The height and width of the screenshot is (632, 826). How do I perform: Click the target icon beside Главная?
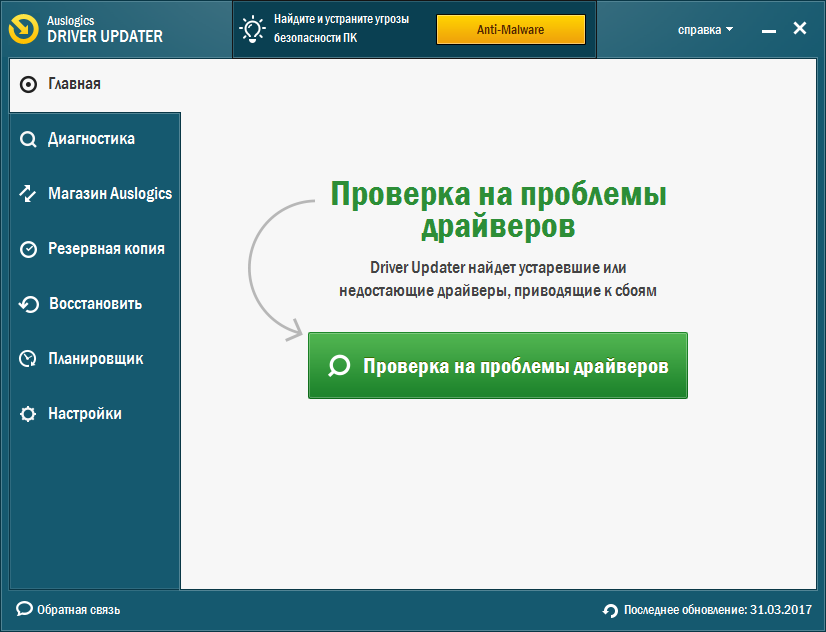pyautogui.click(x=29, y=85)
